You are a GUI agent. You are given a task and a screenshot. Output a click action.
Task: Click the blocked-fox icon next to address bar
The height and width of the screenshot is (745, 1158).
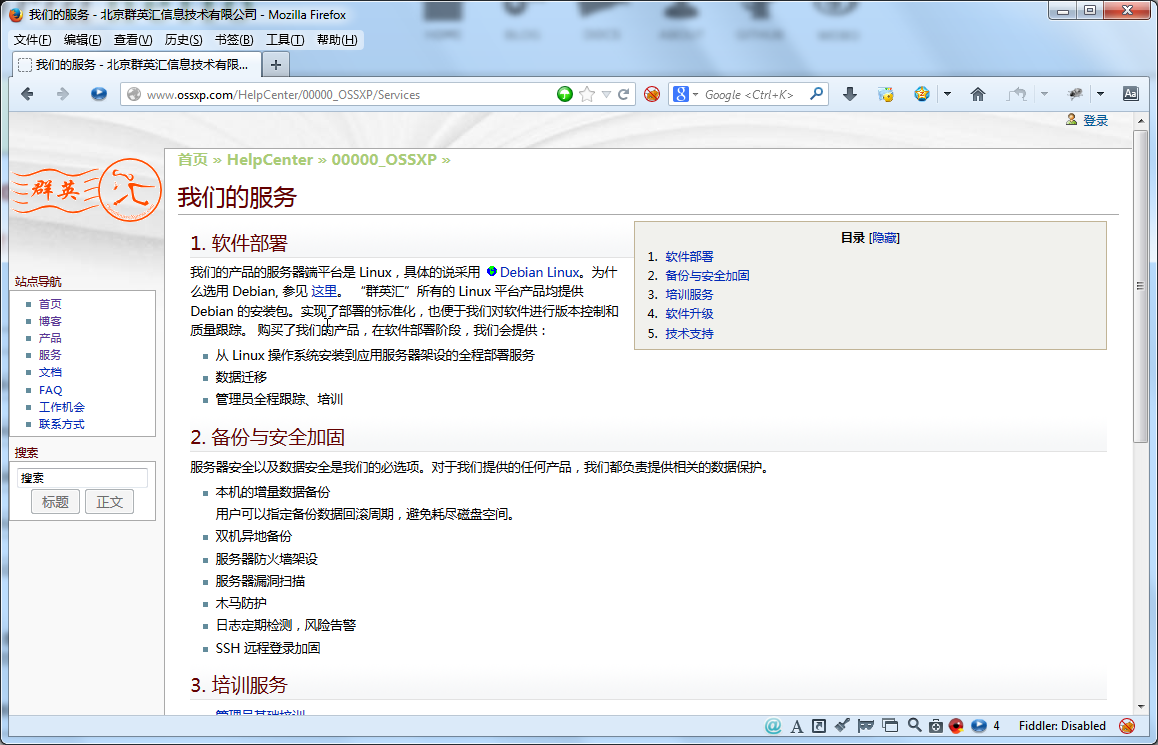(x=651, y=94)
